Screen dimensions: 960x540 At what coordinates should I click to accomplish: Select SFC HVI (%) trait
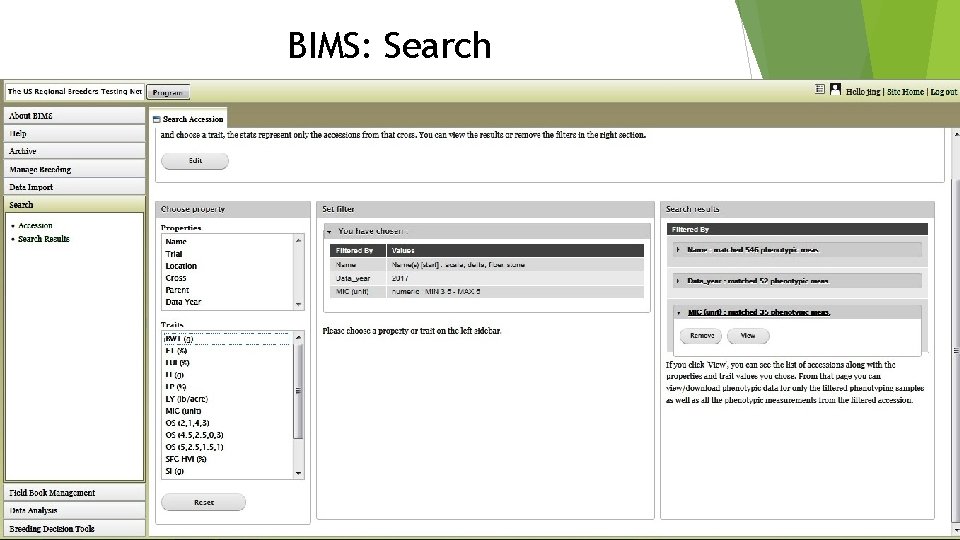click(x=186, y=459)
